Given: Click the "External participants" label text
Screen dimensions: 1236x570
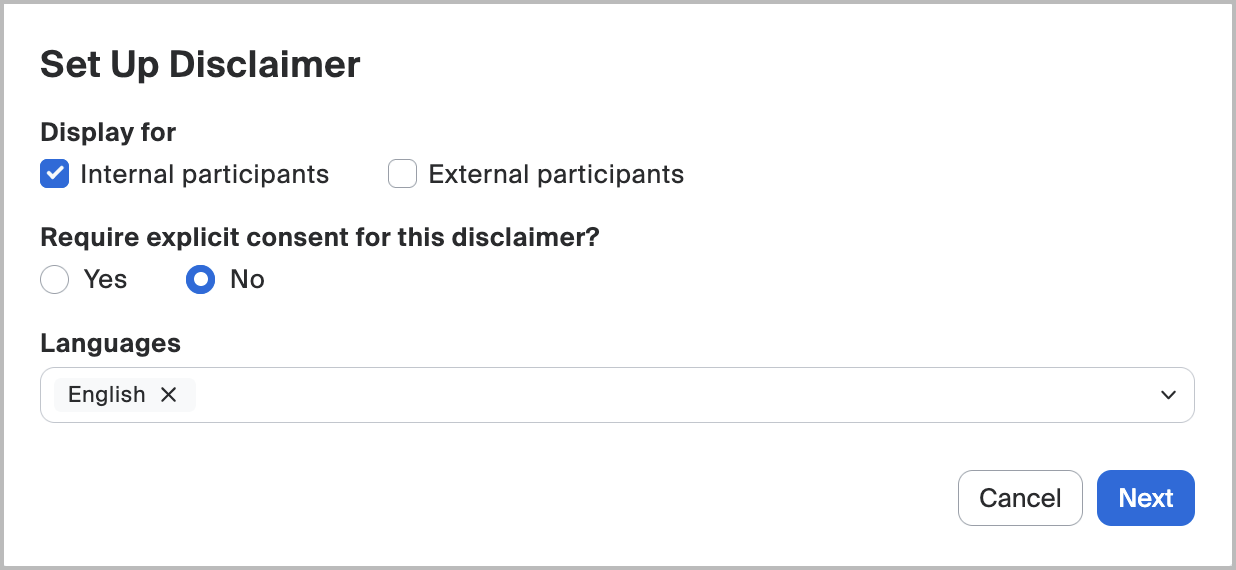Looking at the screenshot, I should [556, 174].
